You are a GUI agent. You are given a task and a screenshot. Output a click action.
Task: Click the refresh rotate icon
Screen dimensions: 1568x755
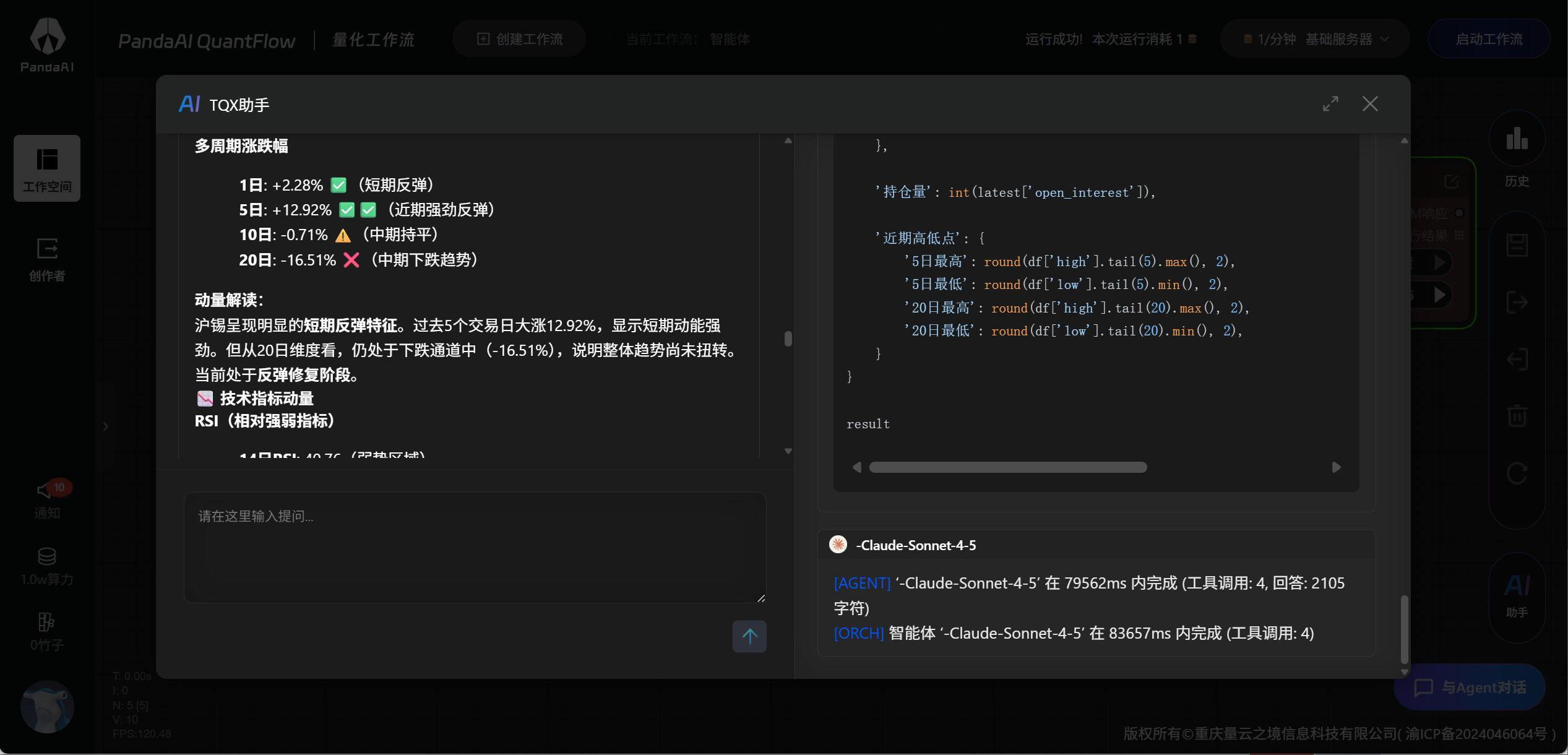(1517, 474)
